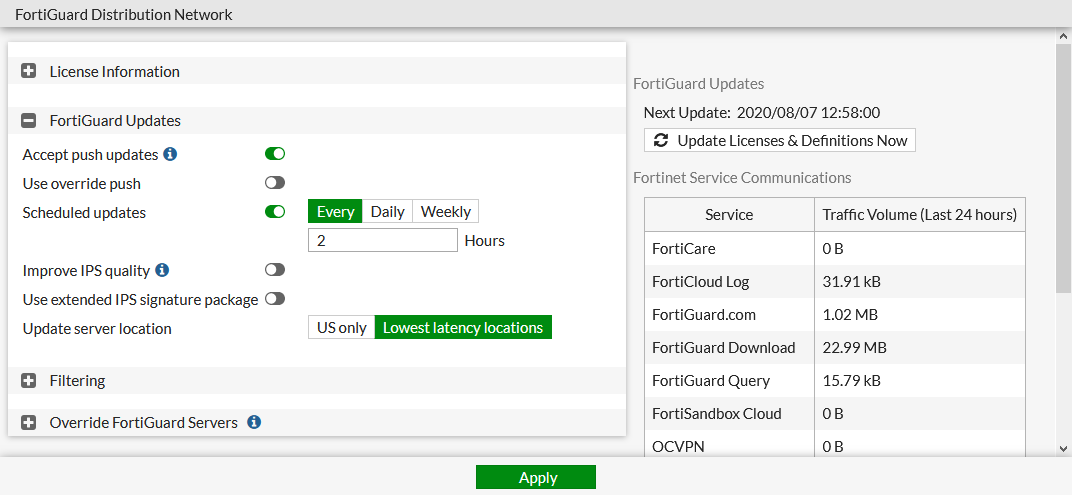Click the info icon beside Accept push updates
The width and height of the screenshot is (1072, 495).
pyautogui.click(x=170, y=155)
